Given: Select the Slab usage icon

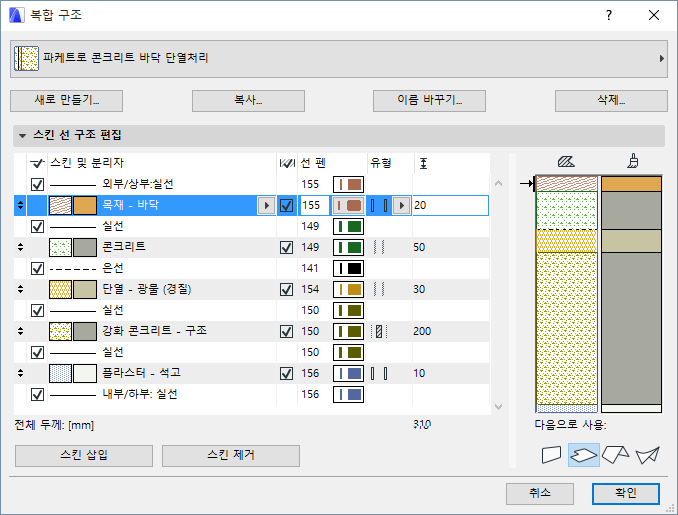Looking at the screenshot, I should pyautogui.click(x=584, y=455).
